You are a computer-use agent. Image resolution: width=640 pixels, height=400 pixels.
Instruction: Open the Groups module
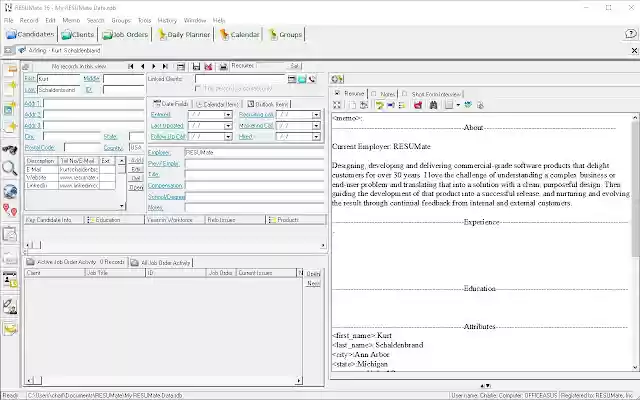click(x=285, y=35)
